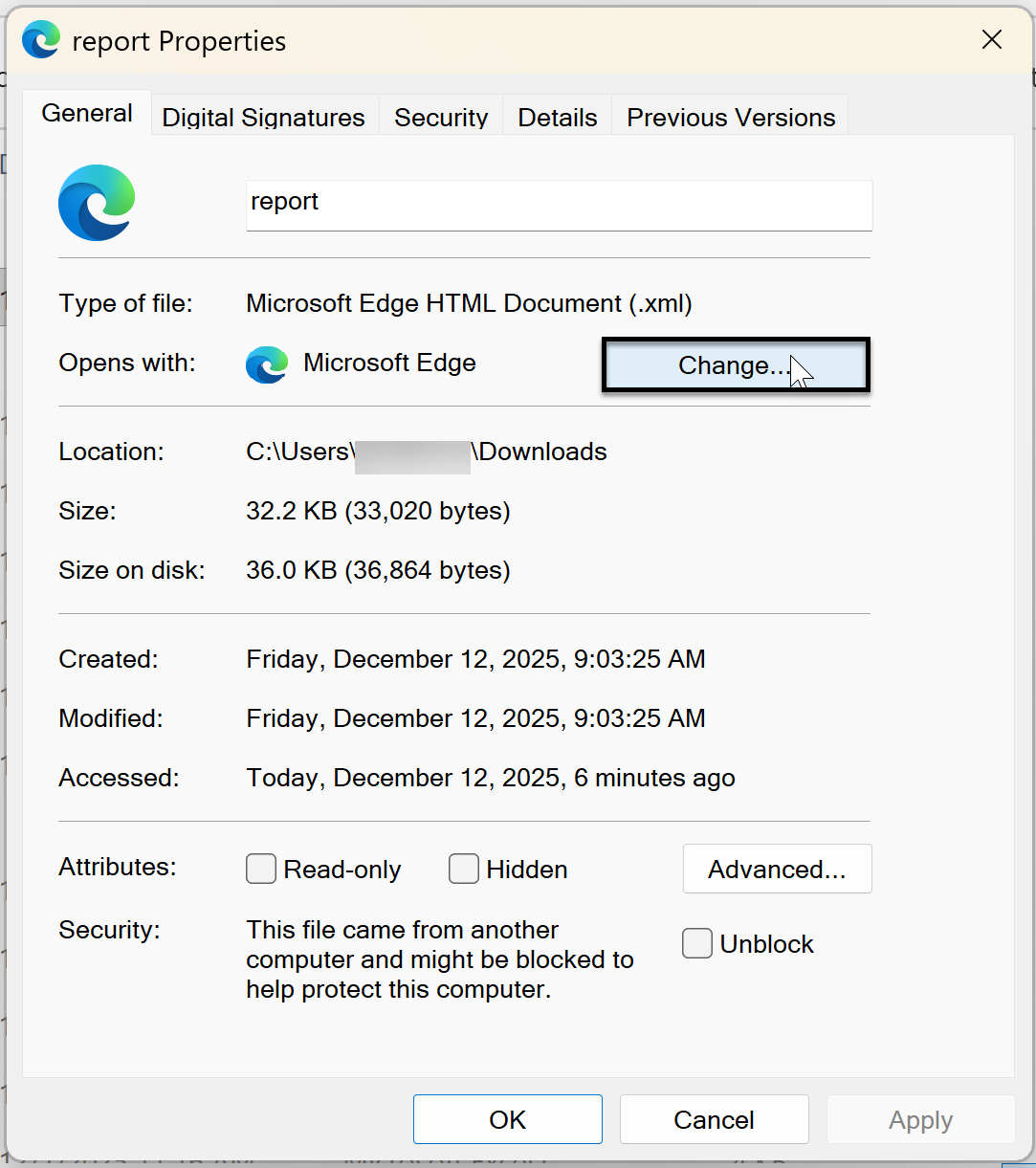Click the small Edge icon next to Opens with
1036x1168 pixels.
267,364
